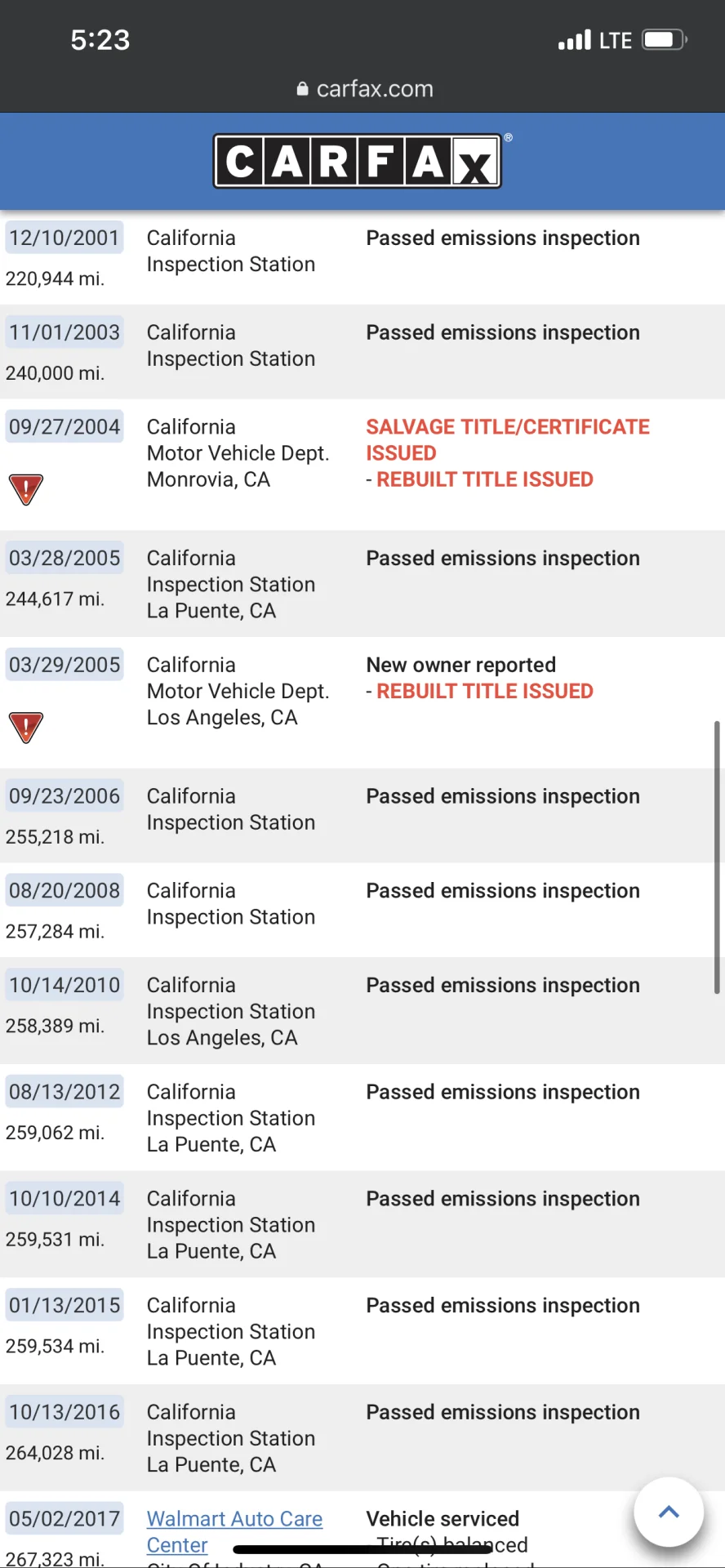Select the 03/29/2005 date badge

point(64,665)
